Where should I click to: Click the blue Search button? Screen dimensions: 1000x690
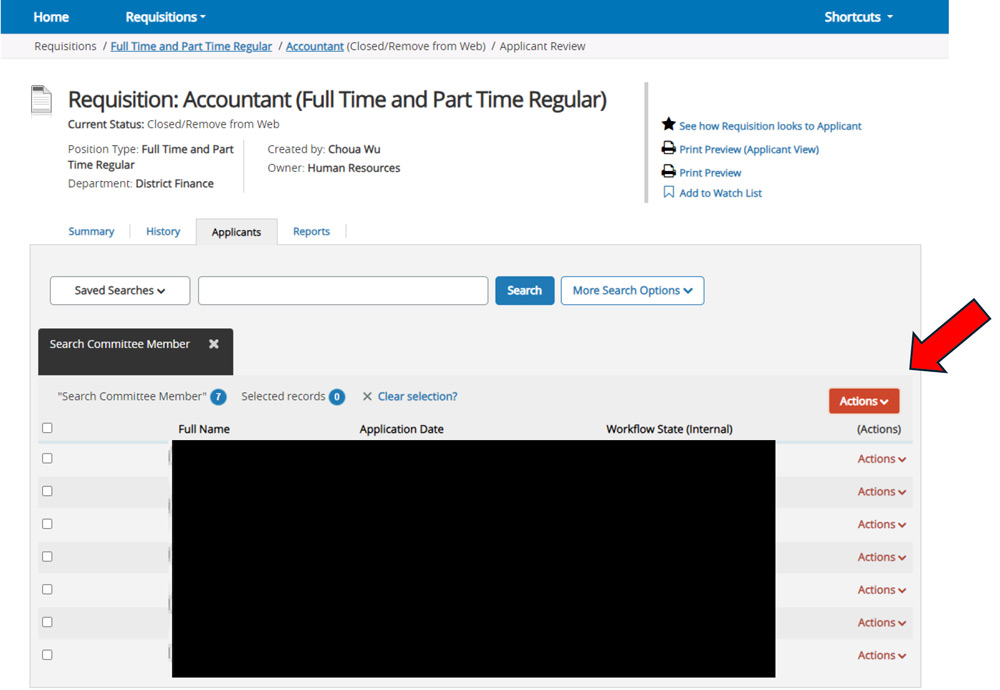[x=524, y=291]
